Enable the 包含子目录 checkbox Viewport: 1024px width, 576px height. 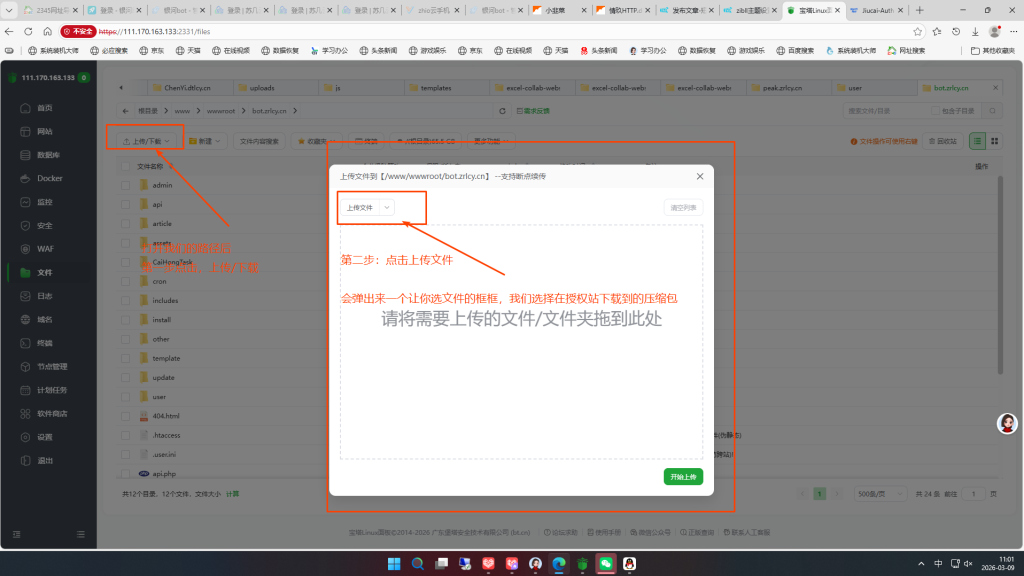pos(937,111)
